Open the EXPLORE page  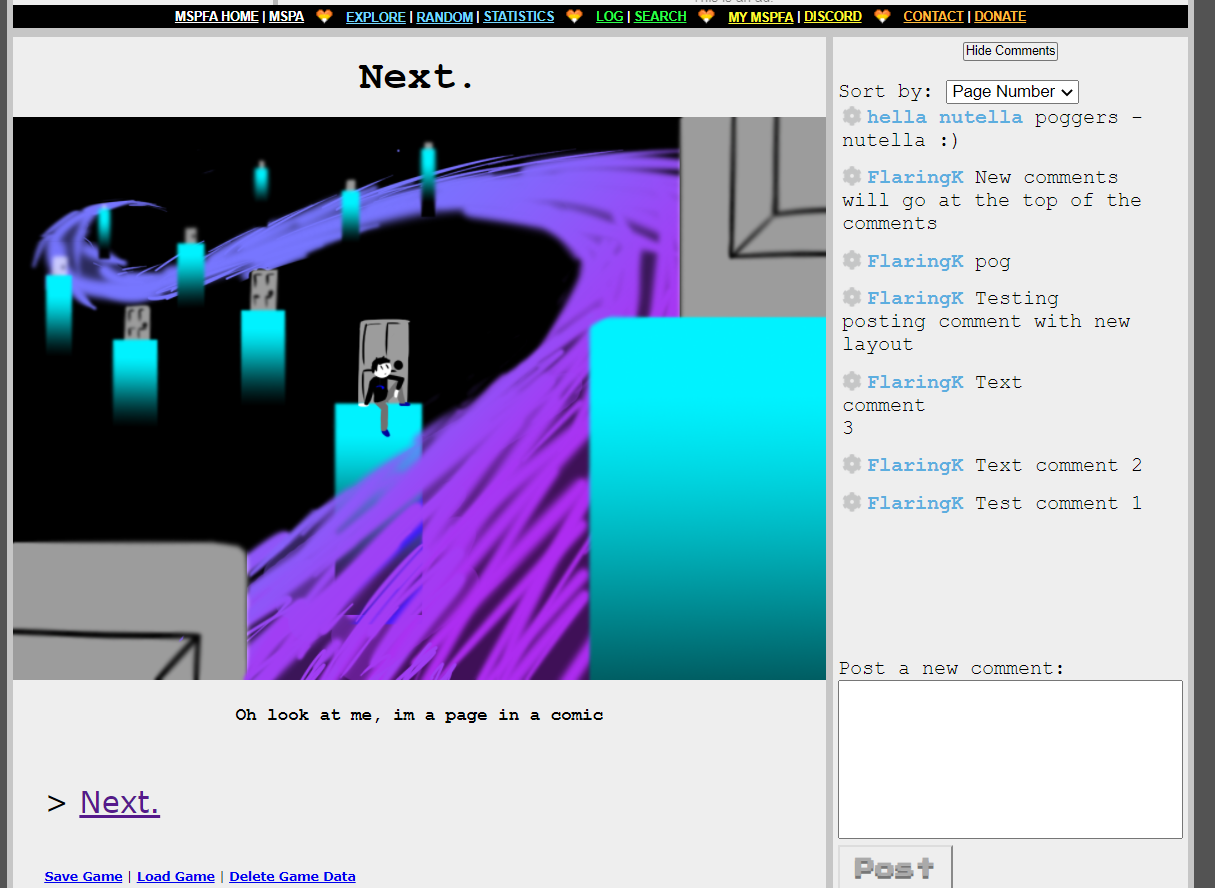[376, 17]
